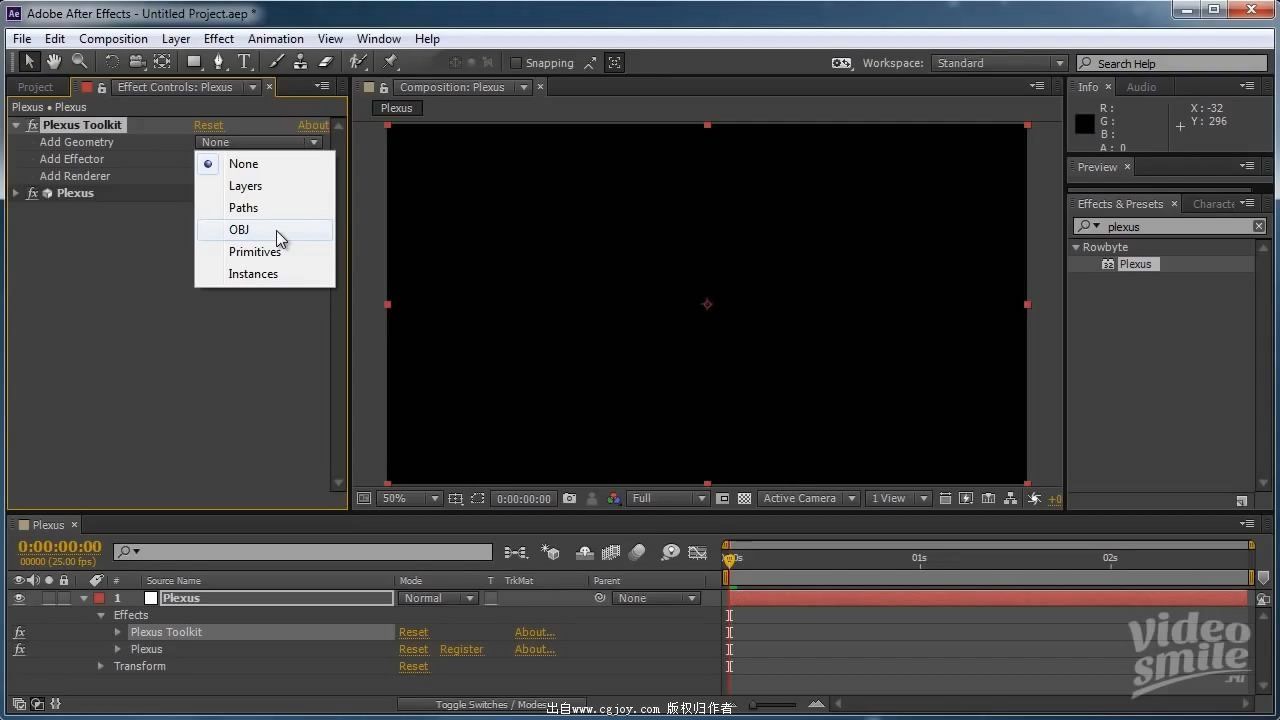Open the Parent None dropdown for Plexus layer
The image size is (1280, 720).
656,598
